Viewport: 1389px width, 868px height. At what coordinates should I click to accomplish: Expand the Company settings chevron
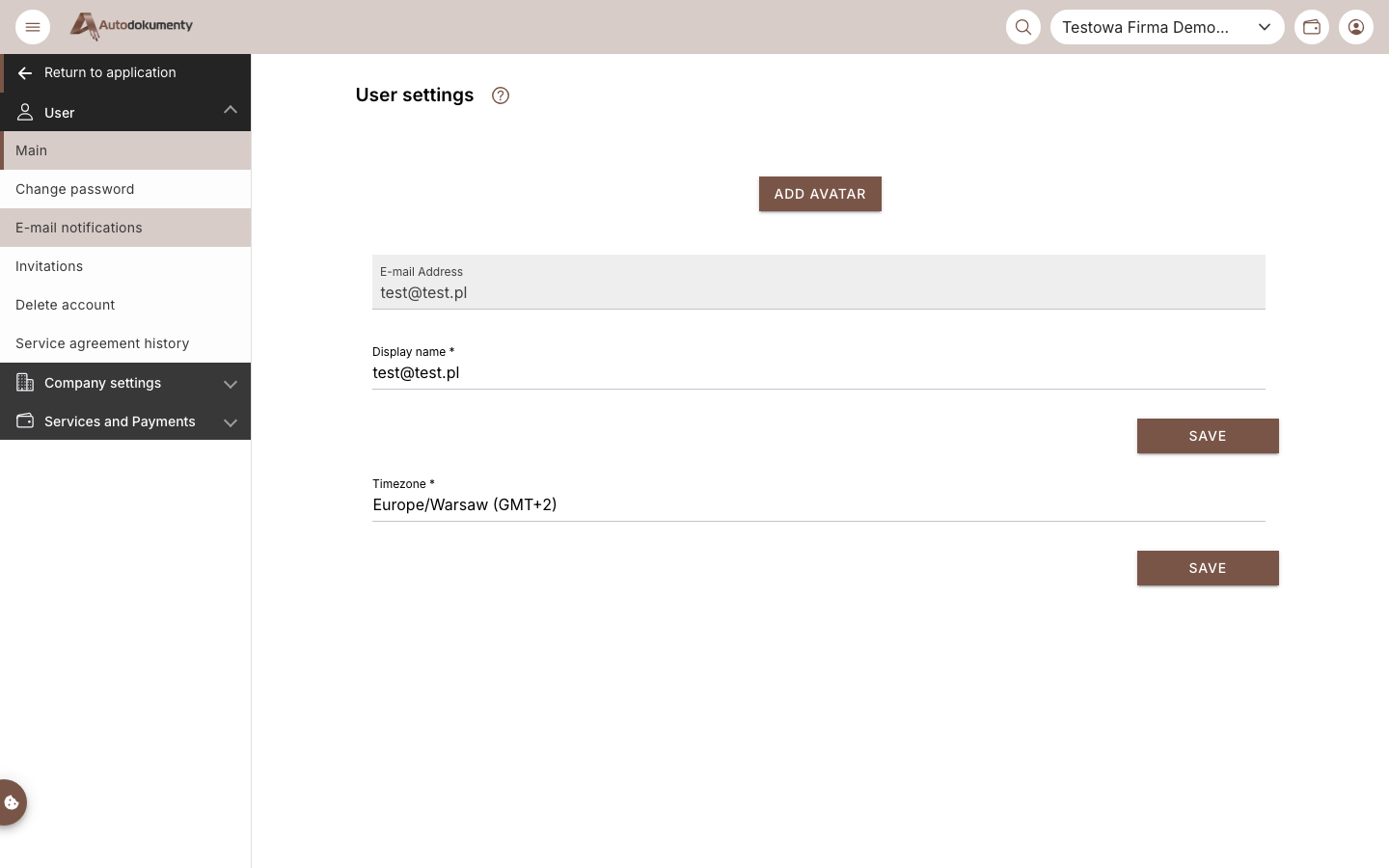tap(231, 384)
